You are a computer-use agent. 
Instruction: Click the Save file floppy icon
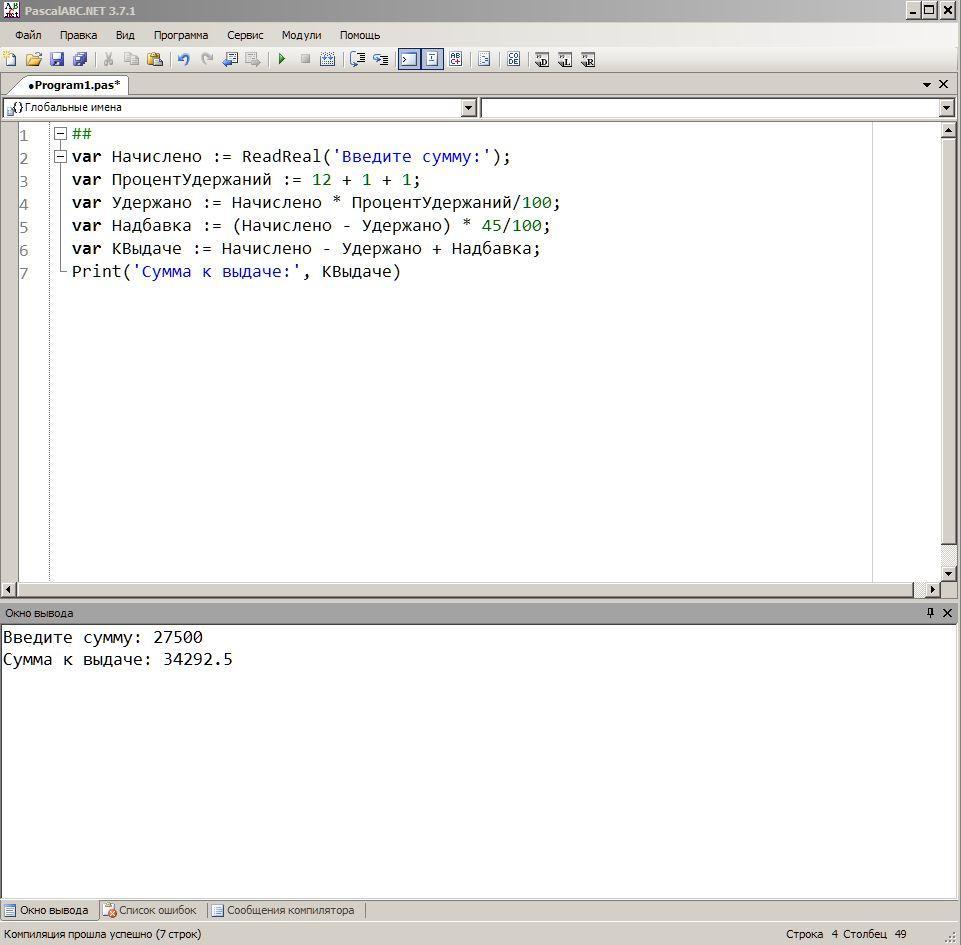pyautogui.click(x=57, y=60)
